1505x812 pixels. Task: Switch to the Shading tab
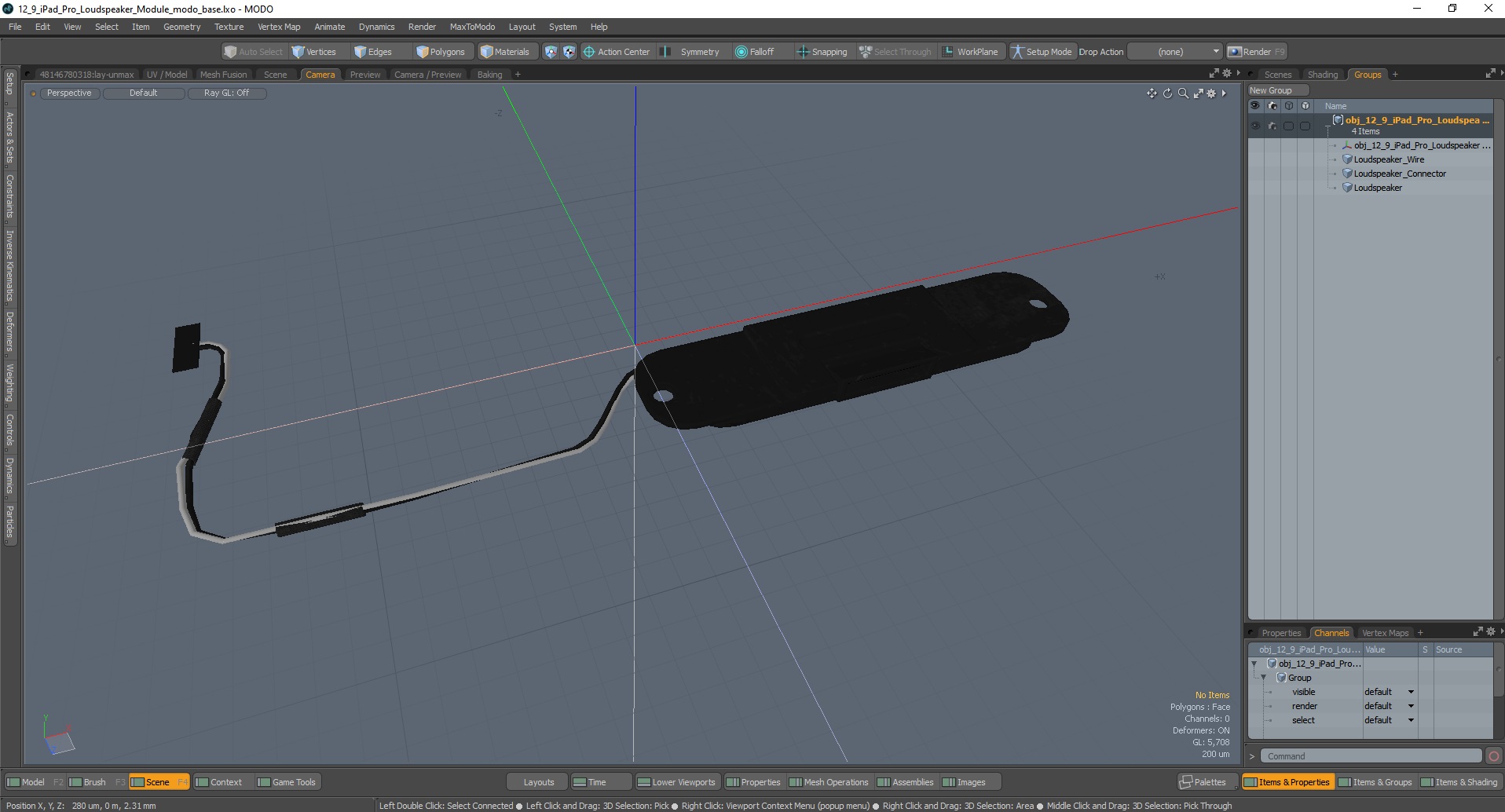[1323, 75]
